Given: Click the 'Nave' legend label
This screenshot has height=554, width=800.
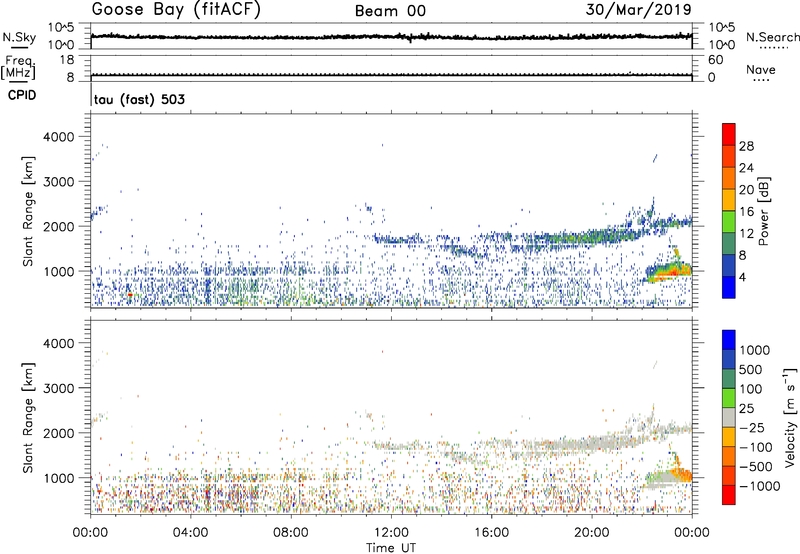Looking at the screenshot, I should [761, 69].
